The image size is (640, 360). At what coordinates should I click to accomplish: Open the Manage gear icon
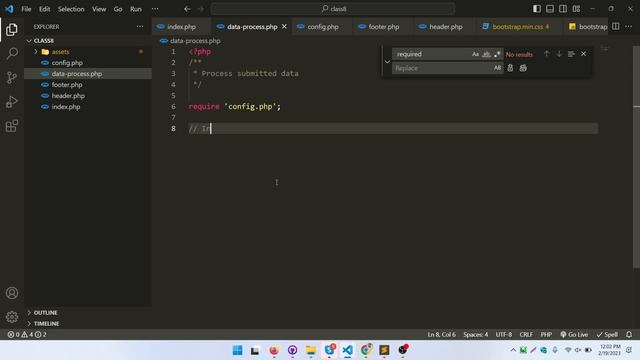[x=12, y=317]
